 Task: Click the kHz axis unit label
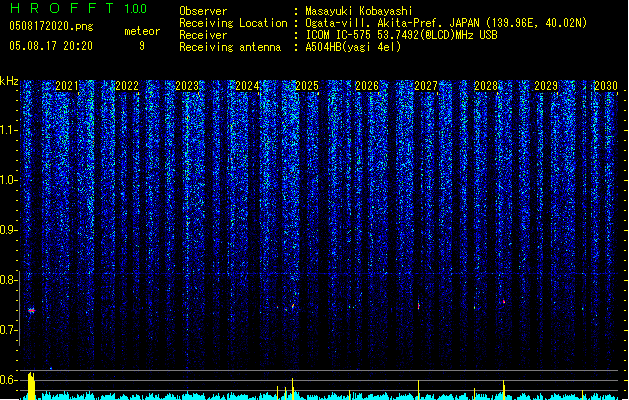tap(9, 81)
